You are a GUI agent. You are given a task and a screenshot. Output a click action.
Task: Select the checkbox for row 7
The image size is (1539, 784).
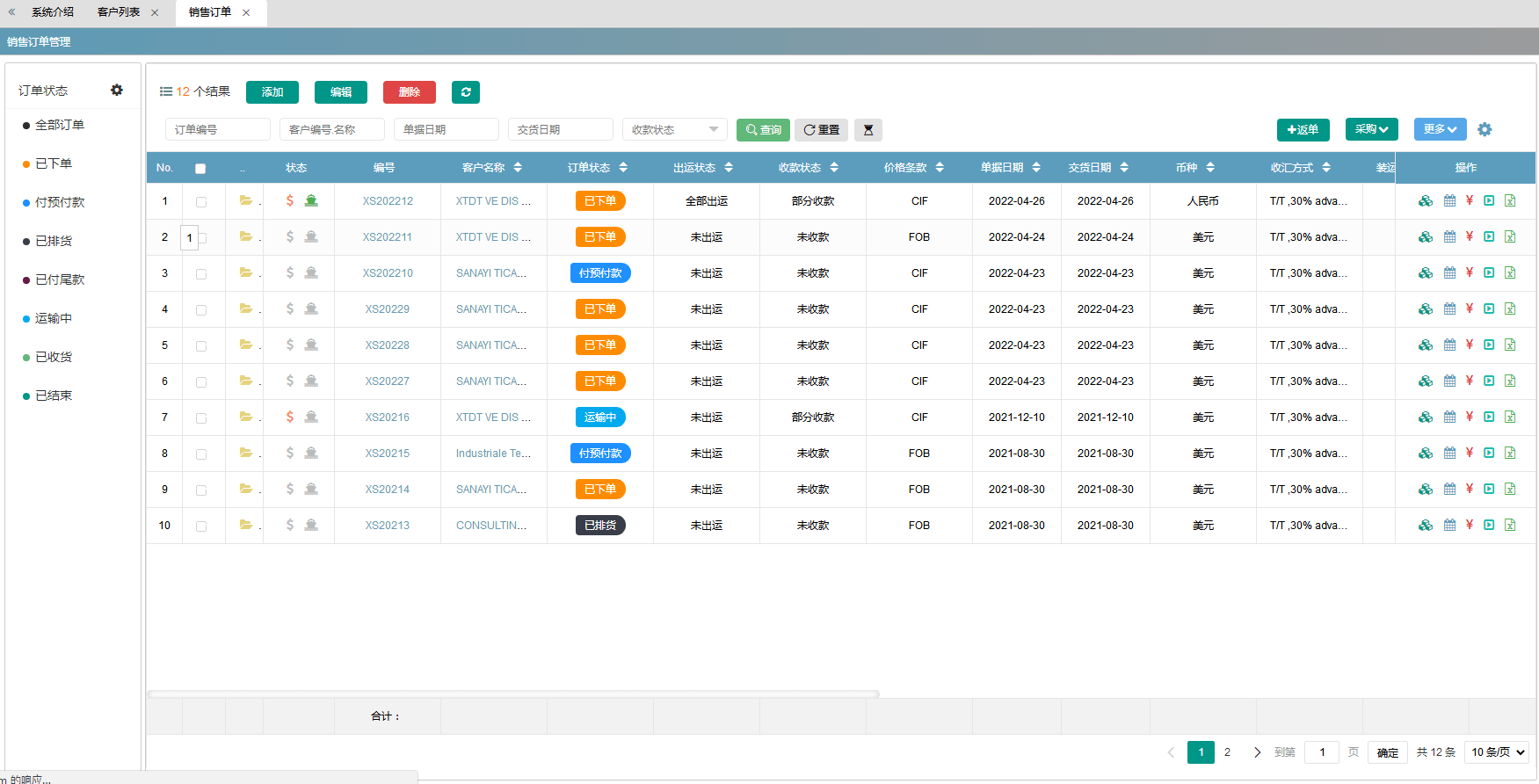coord(201,418)
